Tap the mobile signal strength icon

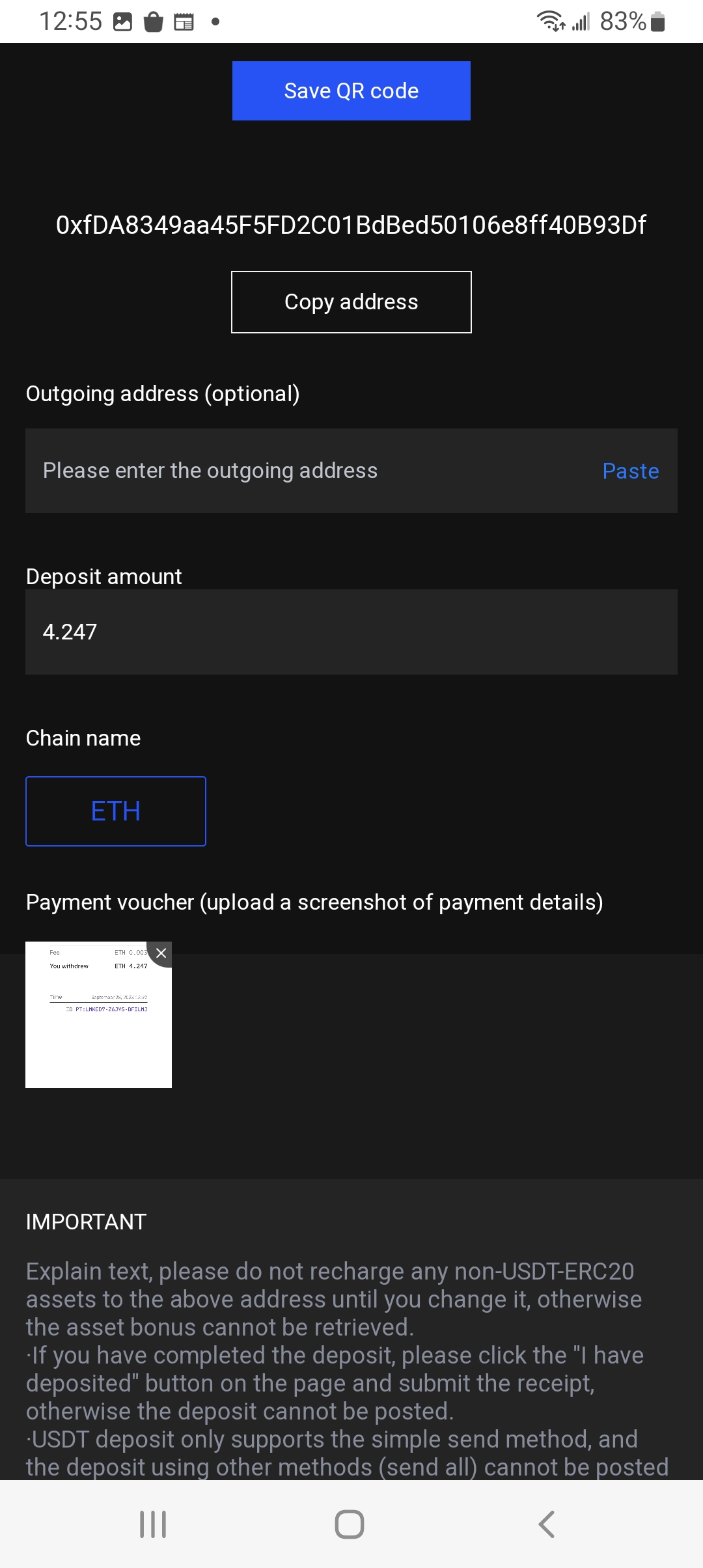click(x=581, y=22)
